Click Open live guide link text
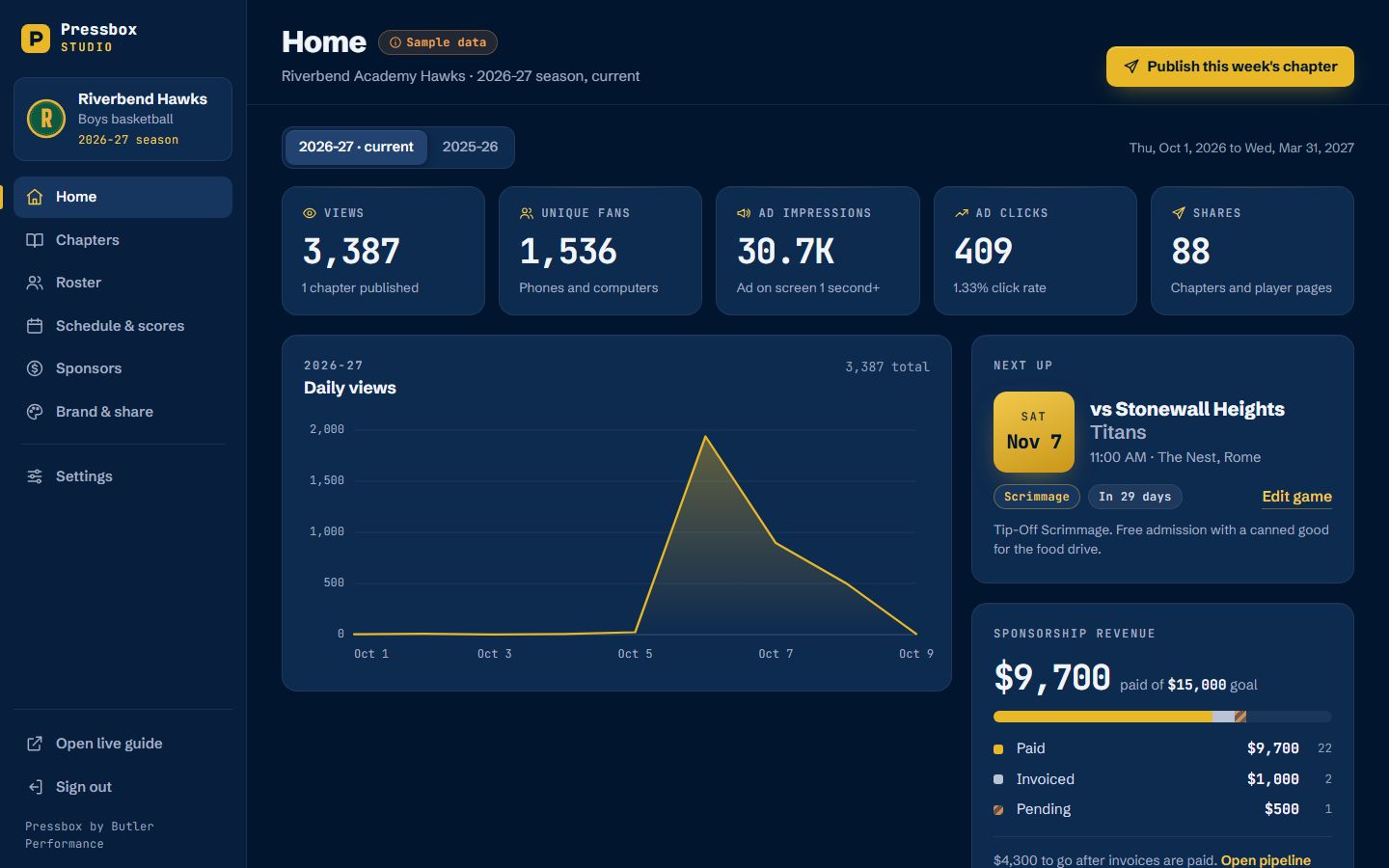Screen dimensions: 1389x868 tap(109, 744)
